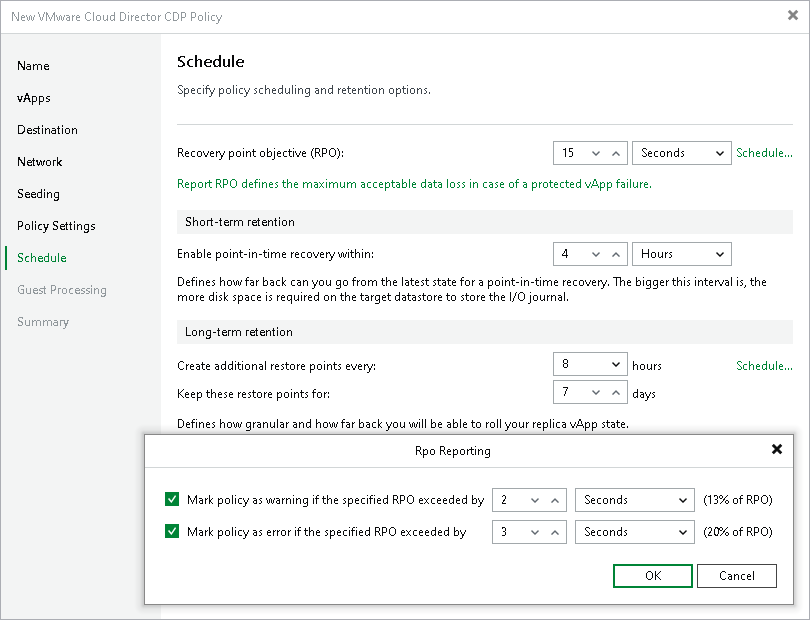The image size is (810, 620).
Task: Go to the Name step
Action: tap(33, 66)
